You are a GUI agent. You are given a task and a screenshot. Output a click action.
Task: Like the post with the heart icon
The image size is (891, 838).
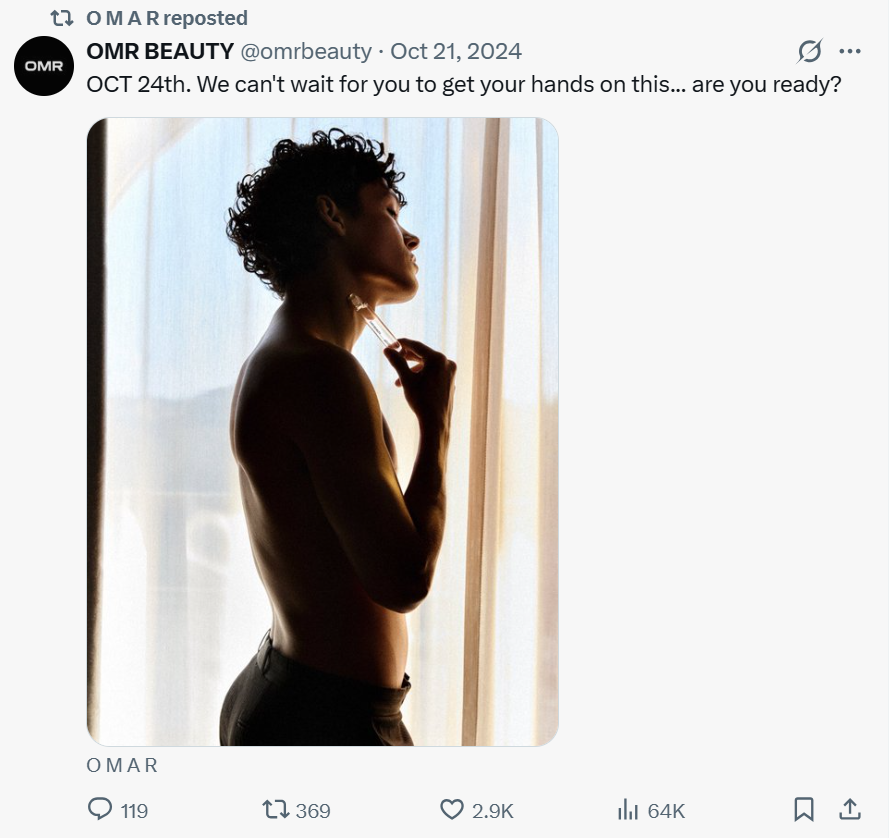[453, 809]
